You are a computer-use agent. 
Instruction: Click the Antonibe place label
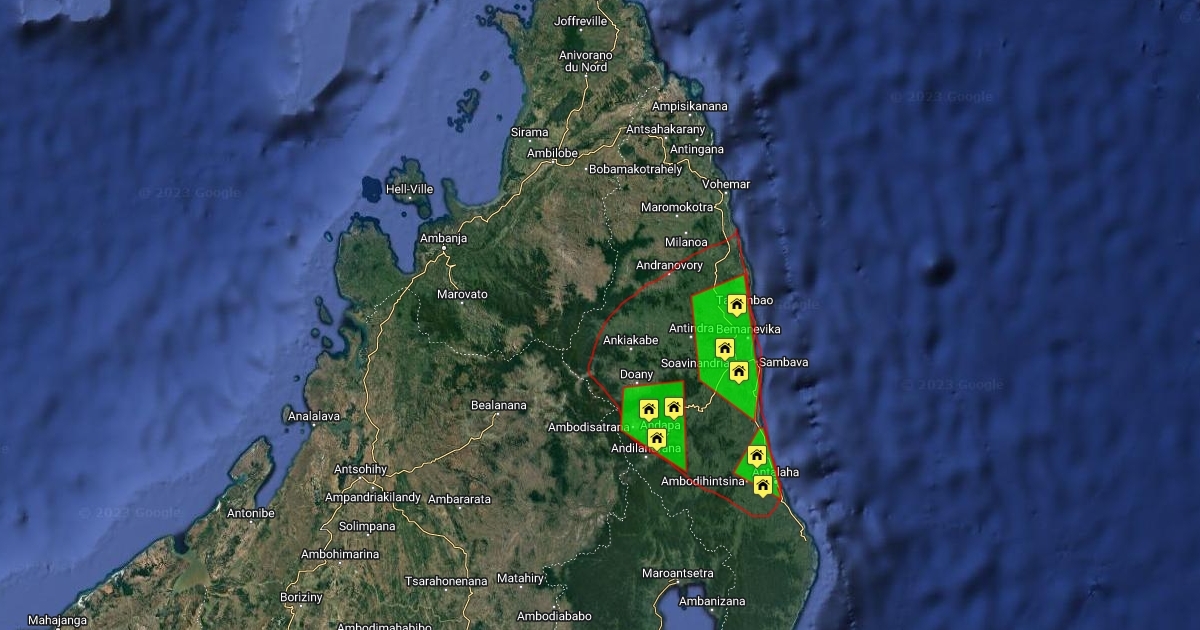tap(251, 514)
